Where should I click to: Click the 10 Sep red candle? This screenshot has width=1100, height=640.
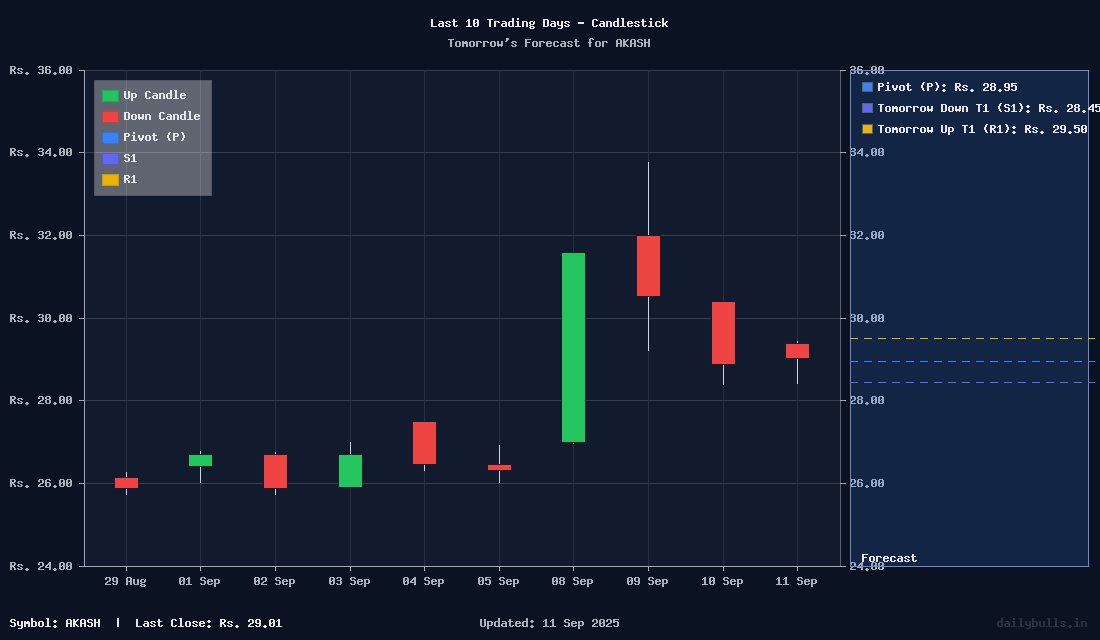pyautogui.click(x=723, y=333)
